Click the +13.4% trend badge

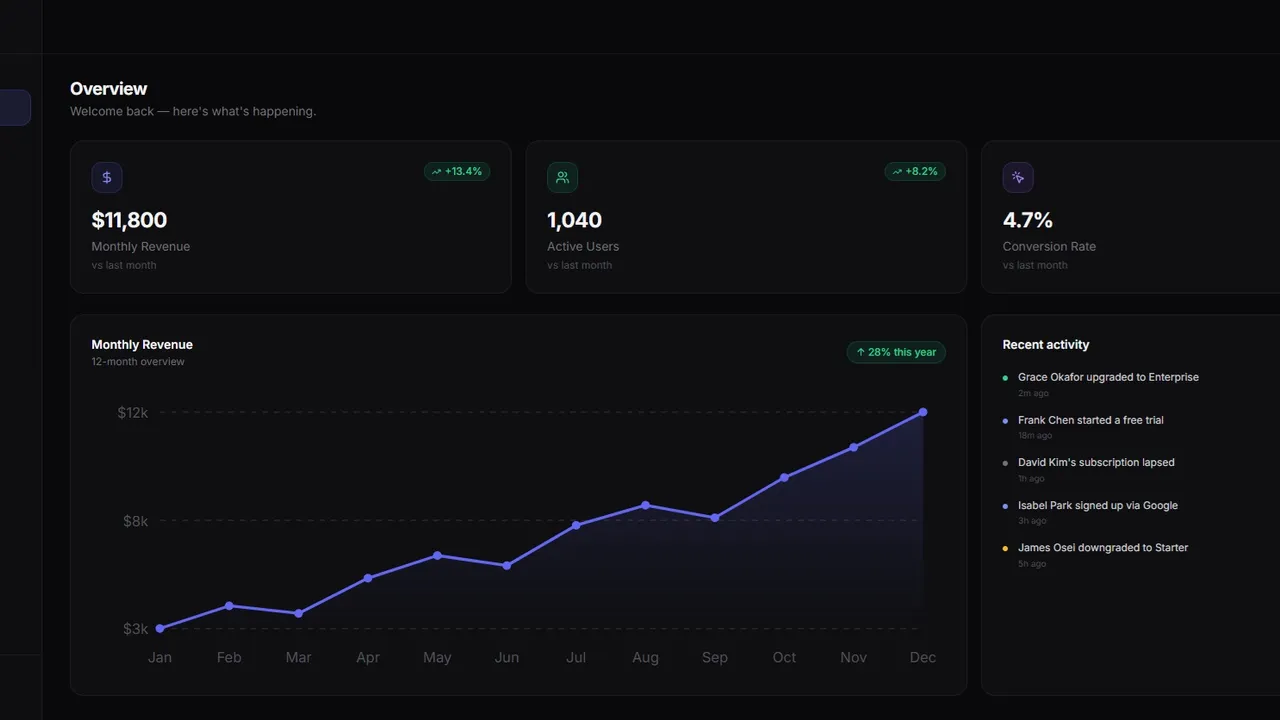[x=457, y=172]
